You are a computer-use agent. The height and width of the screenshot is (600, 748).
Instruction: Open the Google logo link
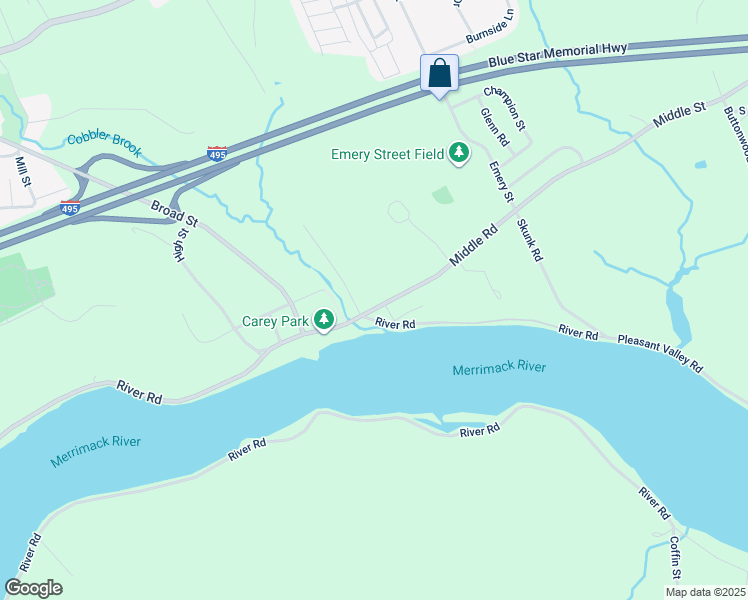coord(33,588)
